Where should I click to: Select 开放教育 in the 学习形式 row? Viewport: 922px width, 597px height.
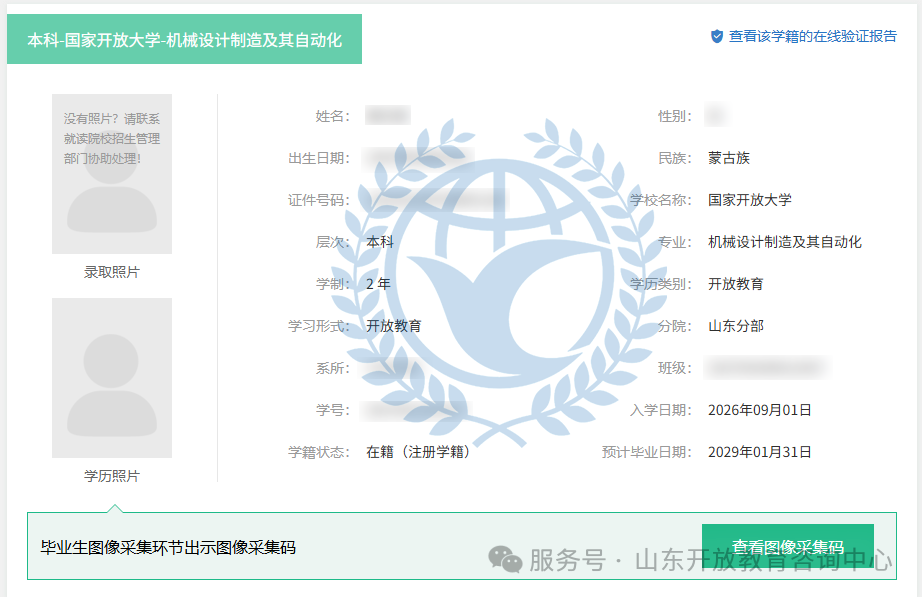click(393, 326)
